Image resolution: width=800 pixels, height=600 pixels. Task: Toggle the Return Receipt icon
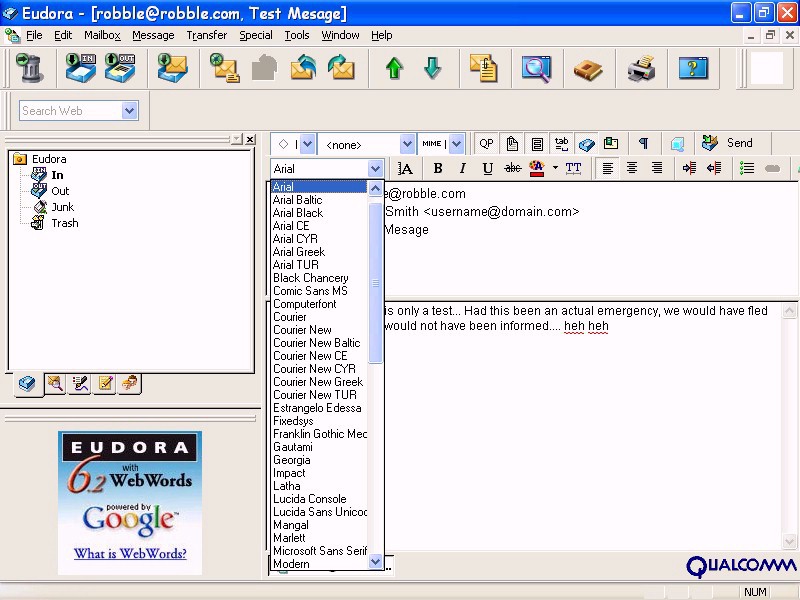pos(611,144)
